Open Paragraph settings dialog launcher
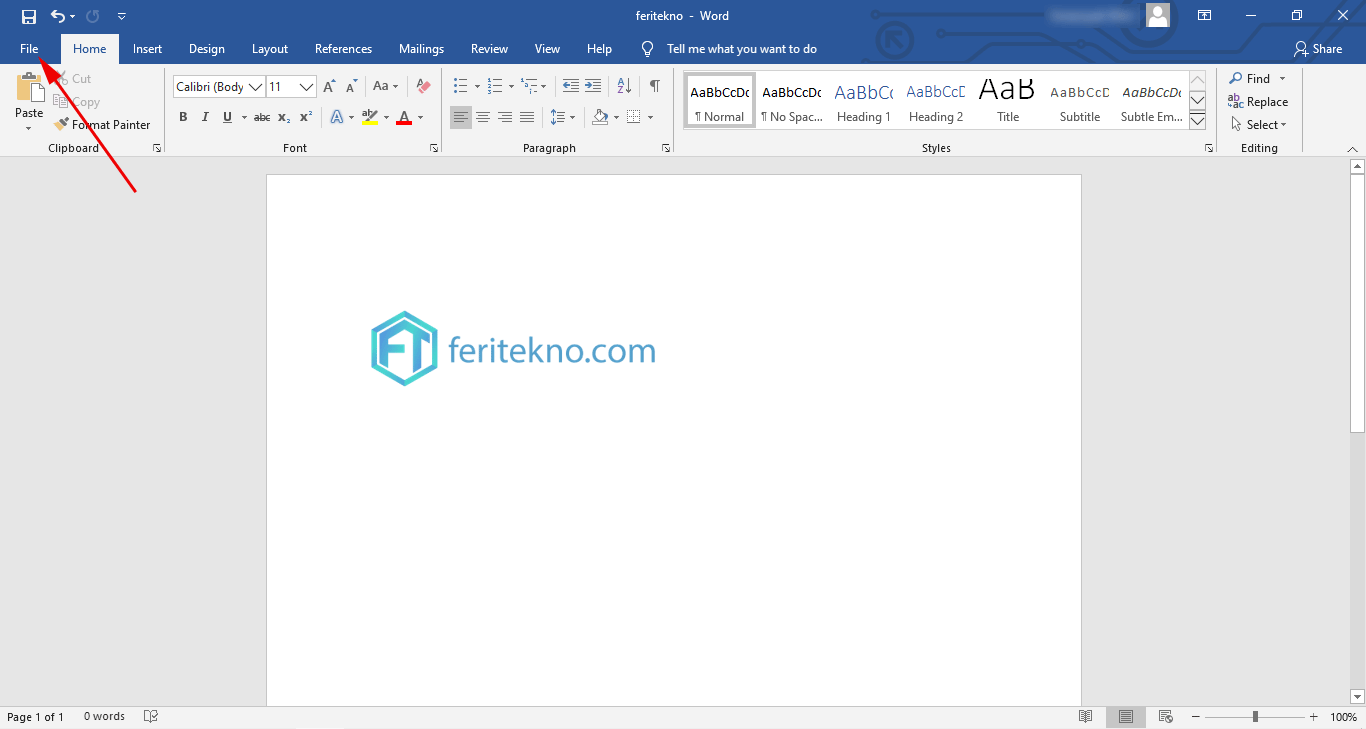Screen dimensions: 1366x729 tap(666, 148)
